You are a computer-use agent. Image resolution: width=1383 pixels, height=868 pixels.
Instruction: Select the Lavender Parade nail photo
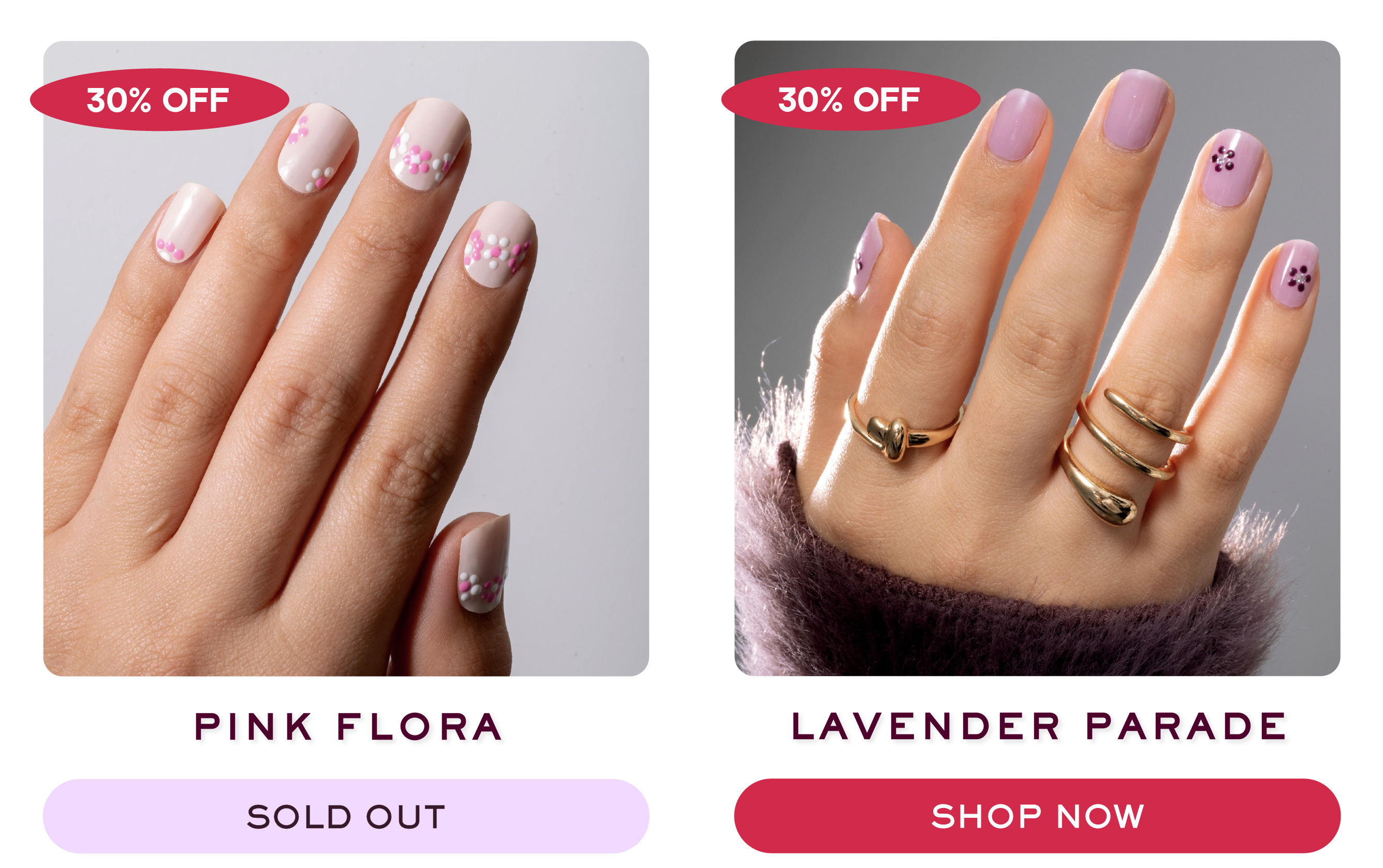pos(1037,358)
